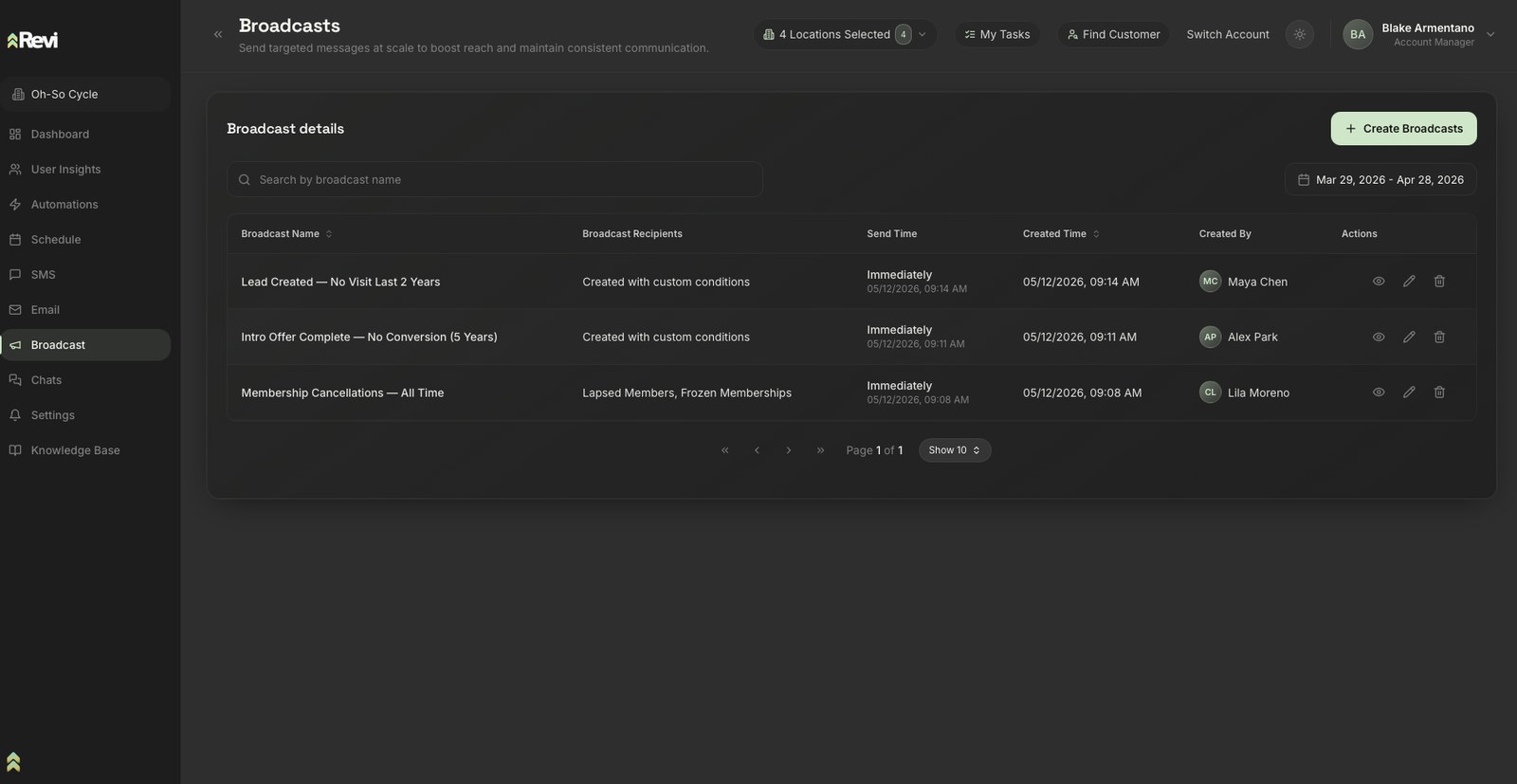Viewport: 1517px width, 784px height.
Task: Click created time '05/12/2026, 09:14 AM'
Action: pos(1081,283)
